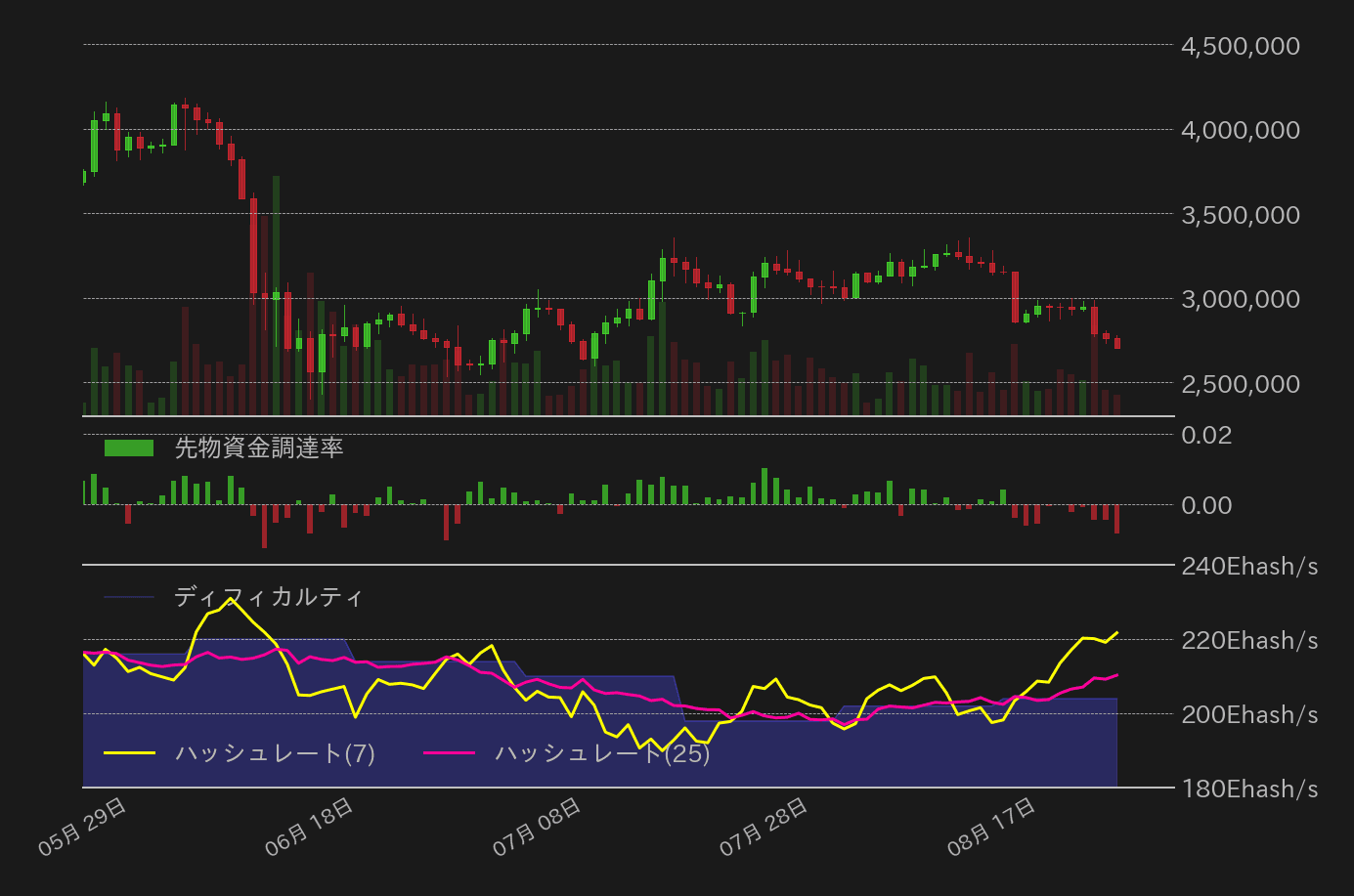Select the 先物資金調達率 panel title

[x=259, y=448]
